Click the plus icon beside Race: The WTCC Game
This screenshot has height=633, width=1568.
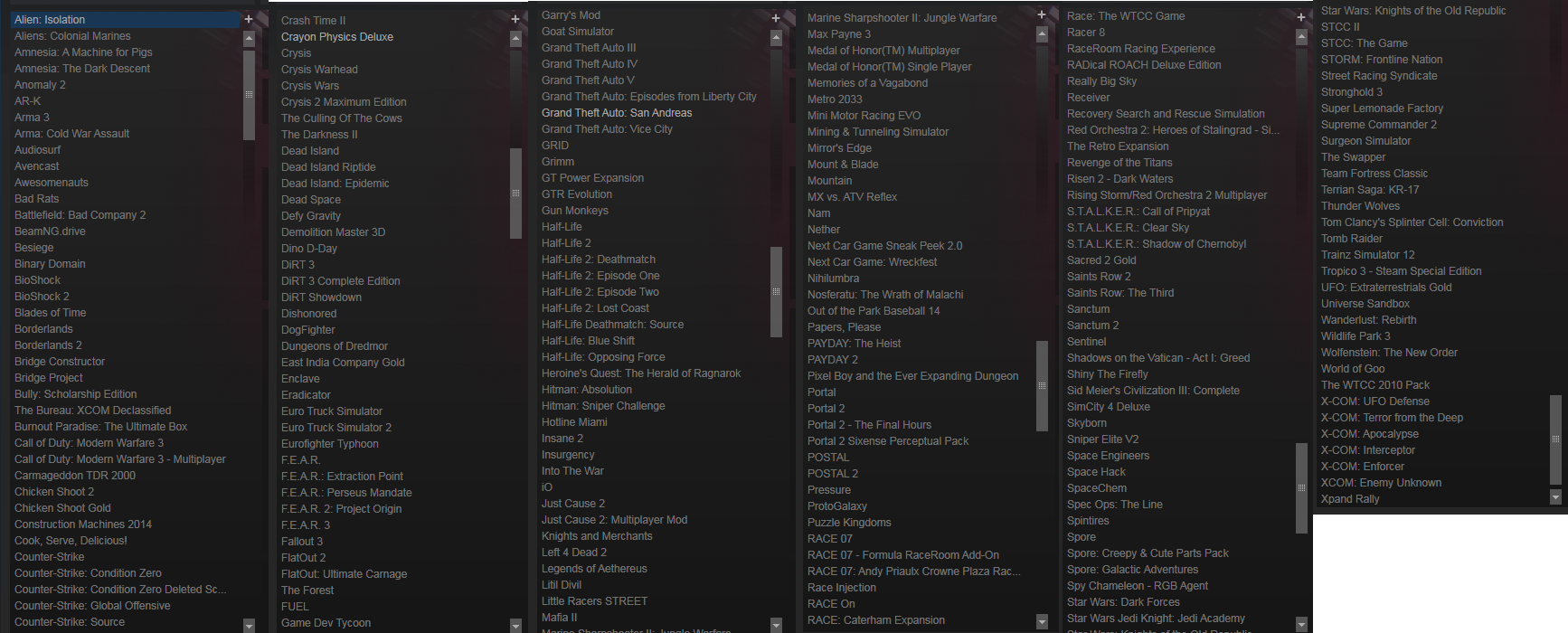coord(1301,17)
